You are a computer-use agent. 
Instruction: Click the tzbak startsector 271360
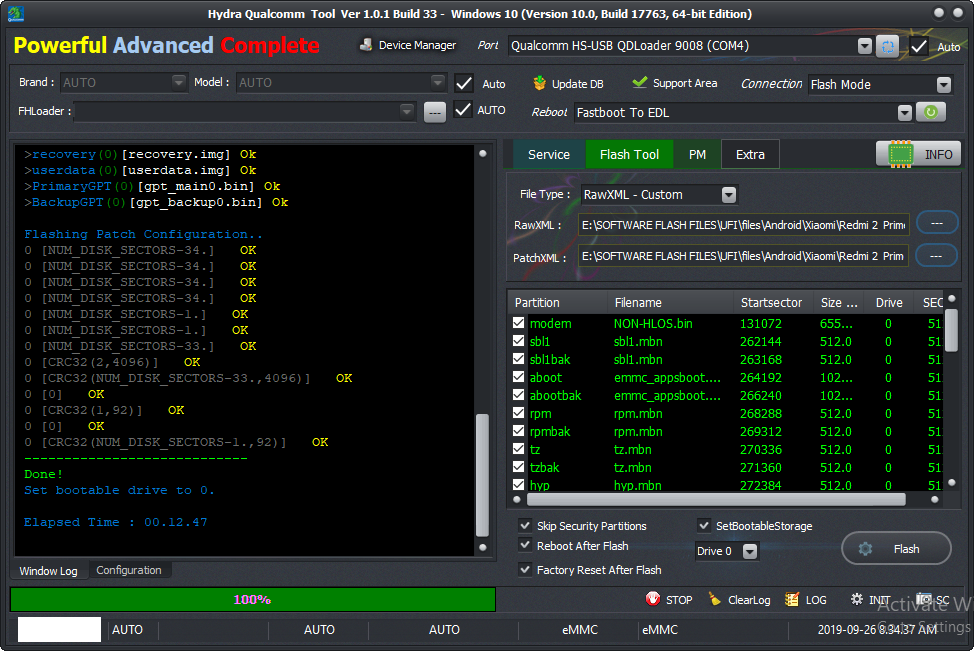tap(761, 467)
